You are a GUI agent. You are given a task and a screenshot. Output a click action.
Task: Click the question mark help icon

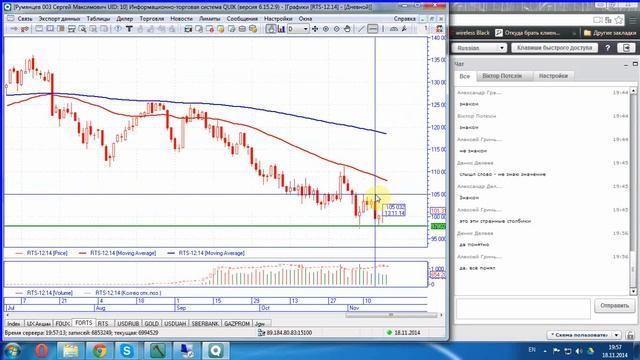pos(608,48)
